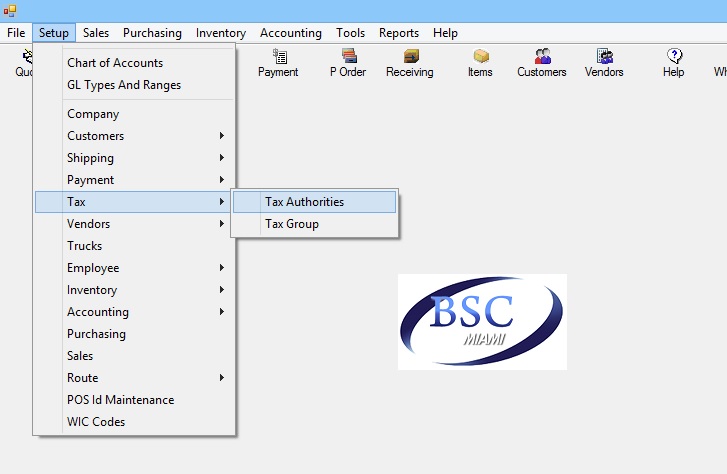Close the Setup menu in menu bar

click(x=54, y=33)
